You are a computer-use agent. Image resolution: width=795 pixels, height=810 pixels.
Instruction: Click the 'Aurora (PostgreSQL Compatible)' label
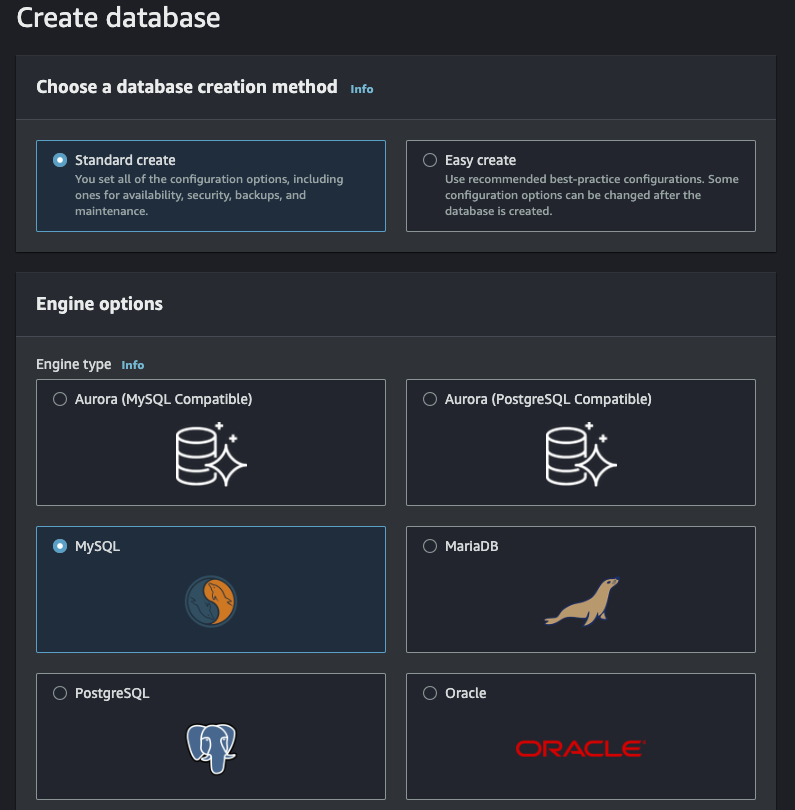[x=548, y=399]
